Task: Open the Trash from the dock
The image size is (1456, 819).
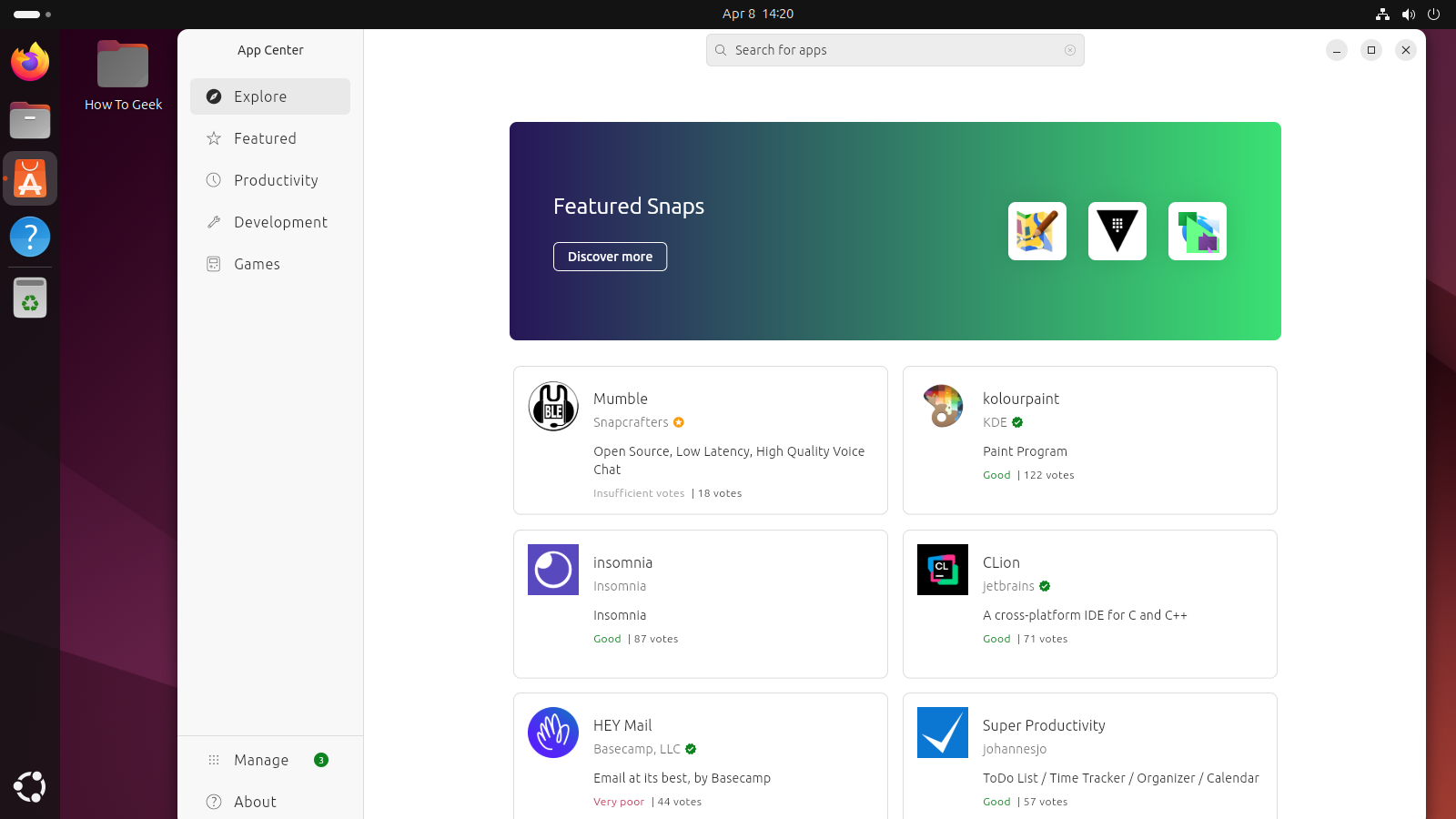Action: tap(30, 298)
